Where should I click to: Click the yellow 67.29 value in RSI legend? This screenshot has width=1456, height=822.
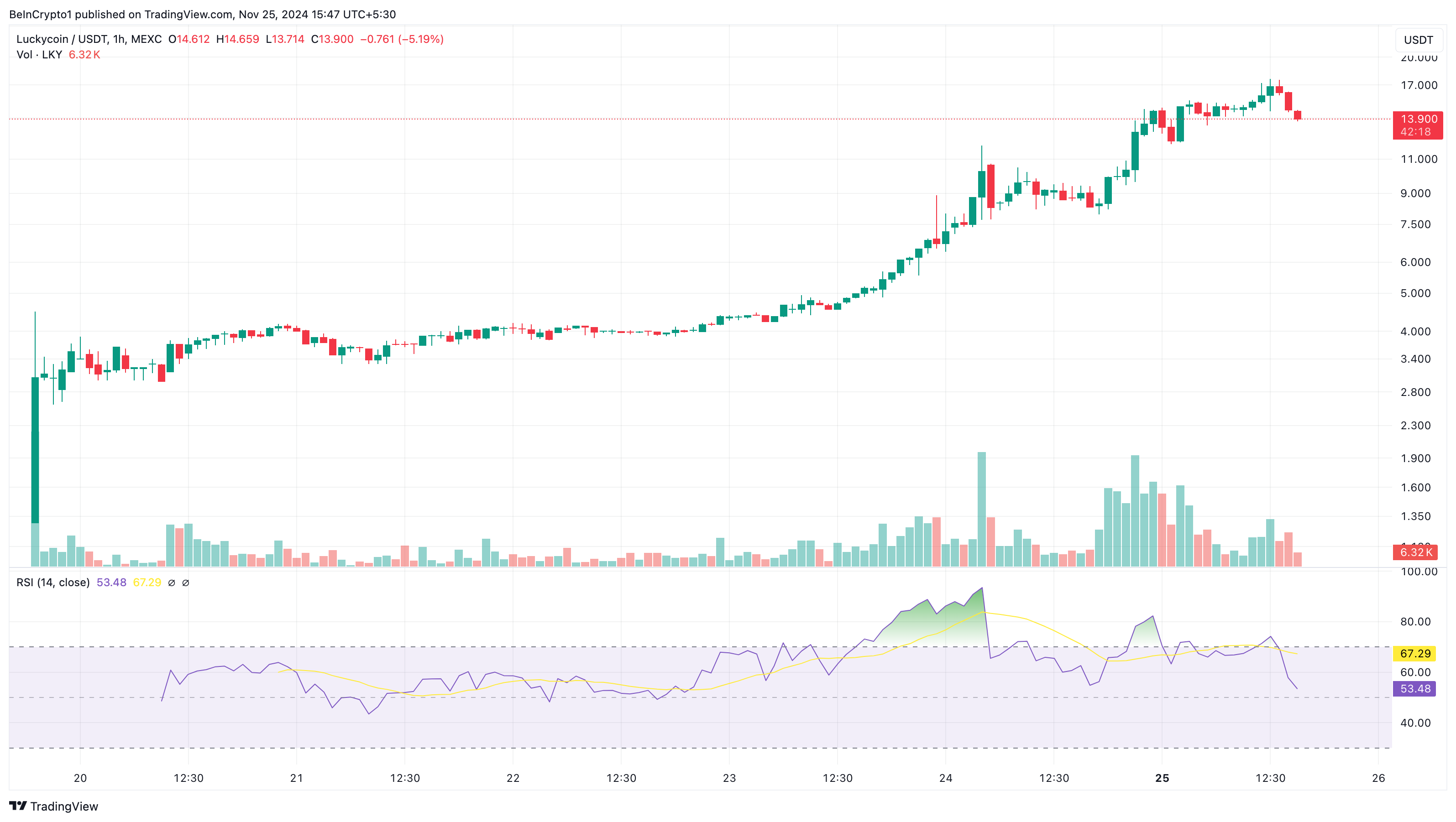[x=147, y=583]
